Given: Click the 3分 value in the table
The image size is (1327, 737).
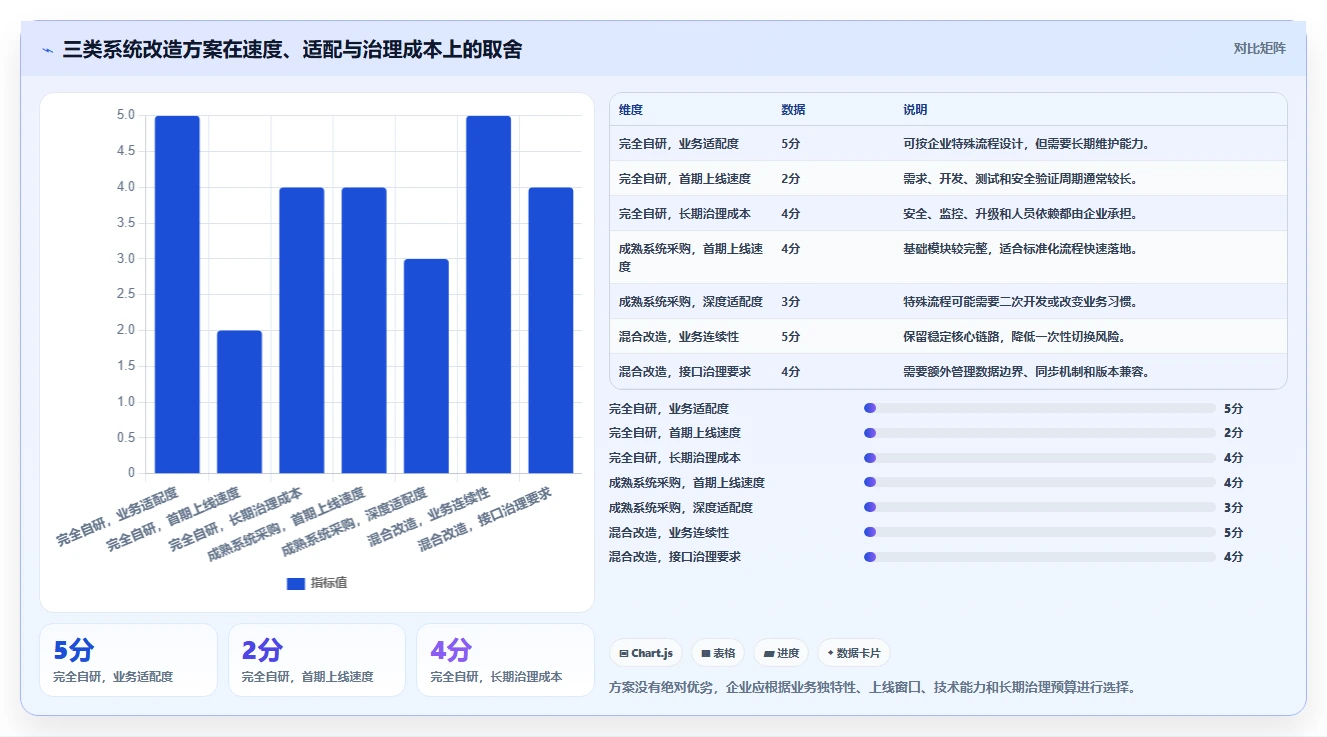Looking at the screenshot, I should point(791,302).
